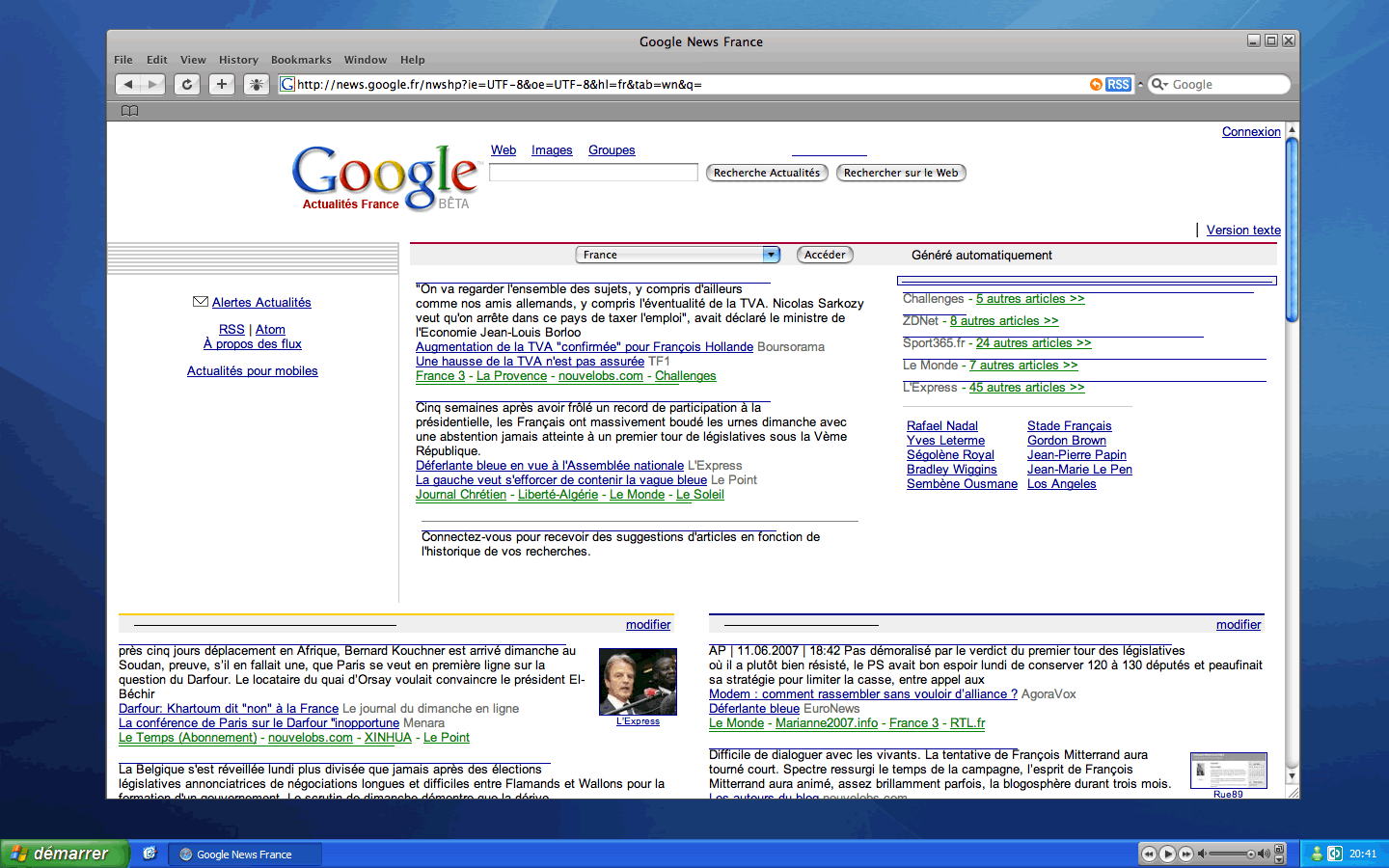Open the Help menu
Image resolution: width=1389 pixels, height=868 pixels.
(x=413, y=60)
